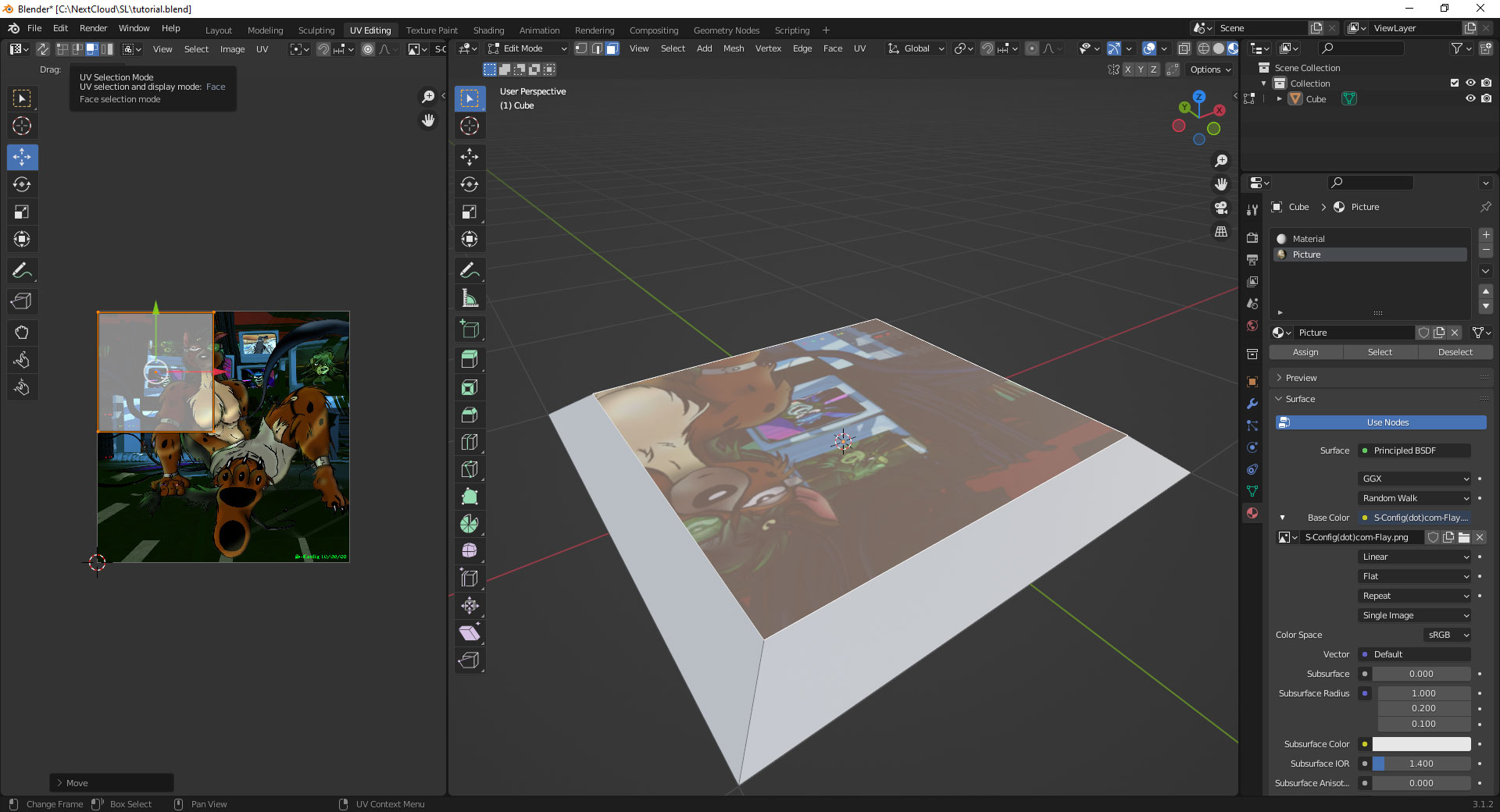Open the Global transform orientation dropdown

(x=916, y=48)
